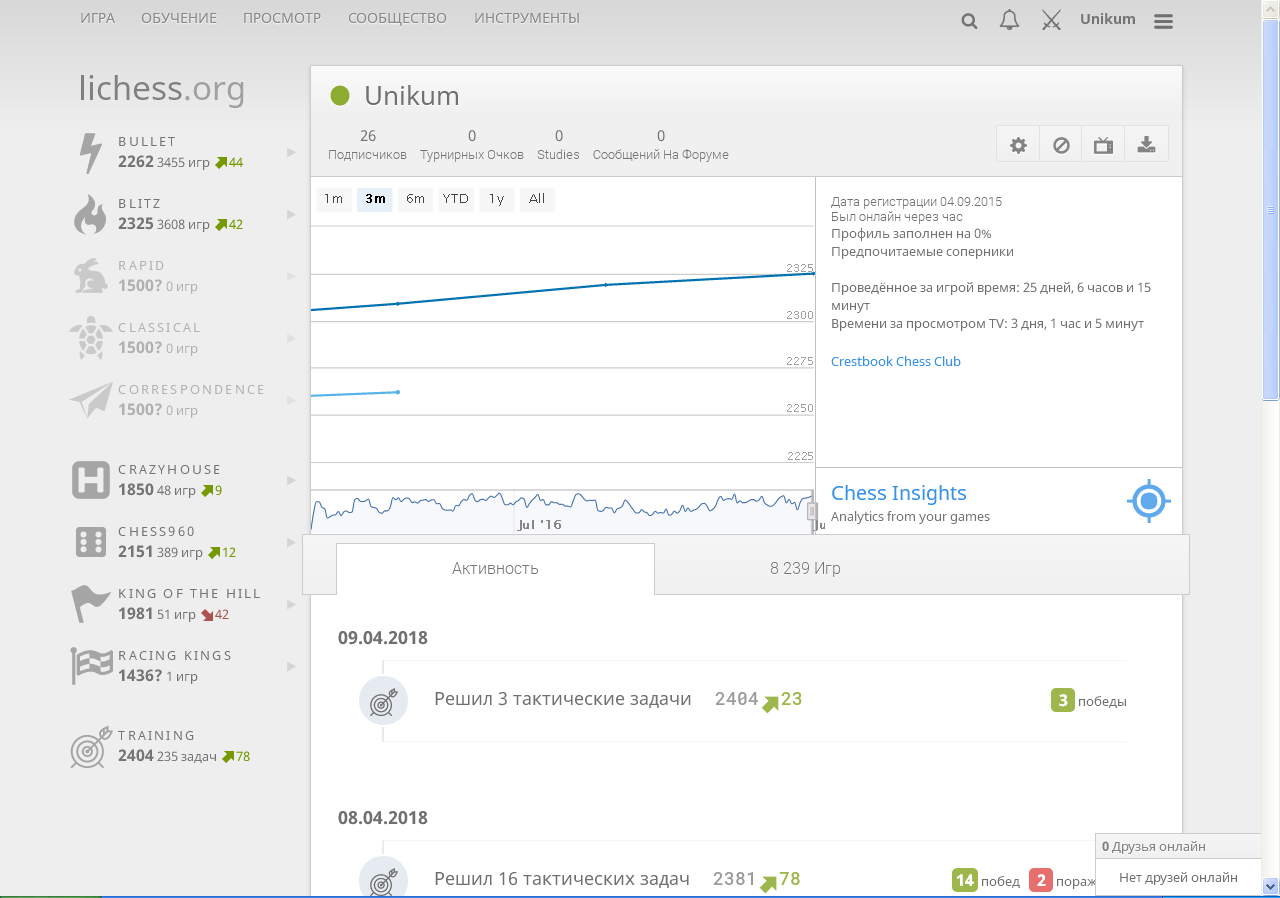Open notifications bell icon
The width and height of the screenshot is (1280, 898).
click(1010, 20)
